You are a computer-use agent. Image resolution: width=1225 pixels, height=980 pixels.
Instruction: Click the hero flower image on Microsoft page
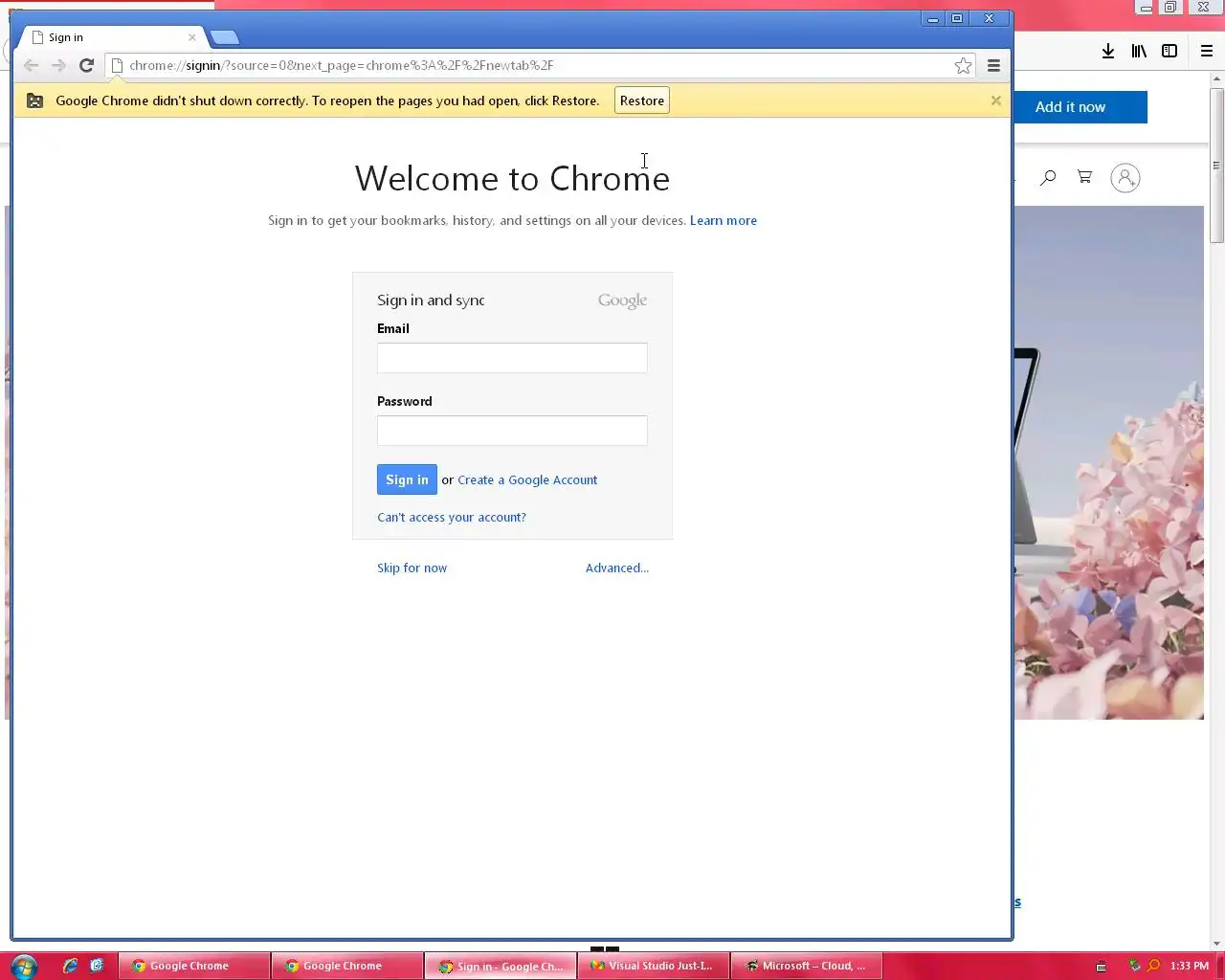(1108, 462)
